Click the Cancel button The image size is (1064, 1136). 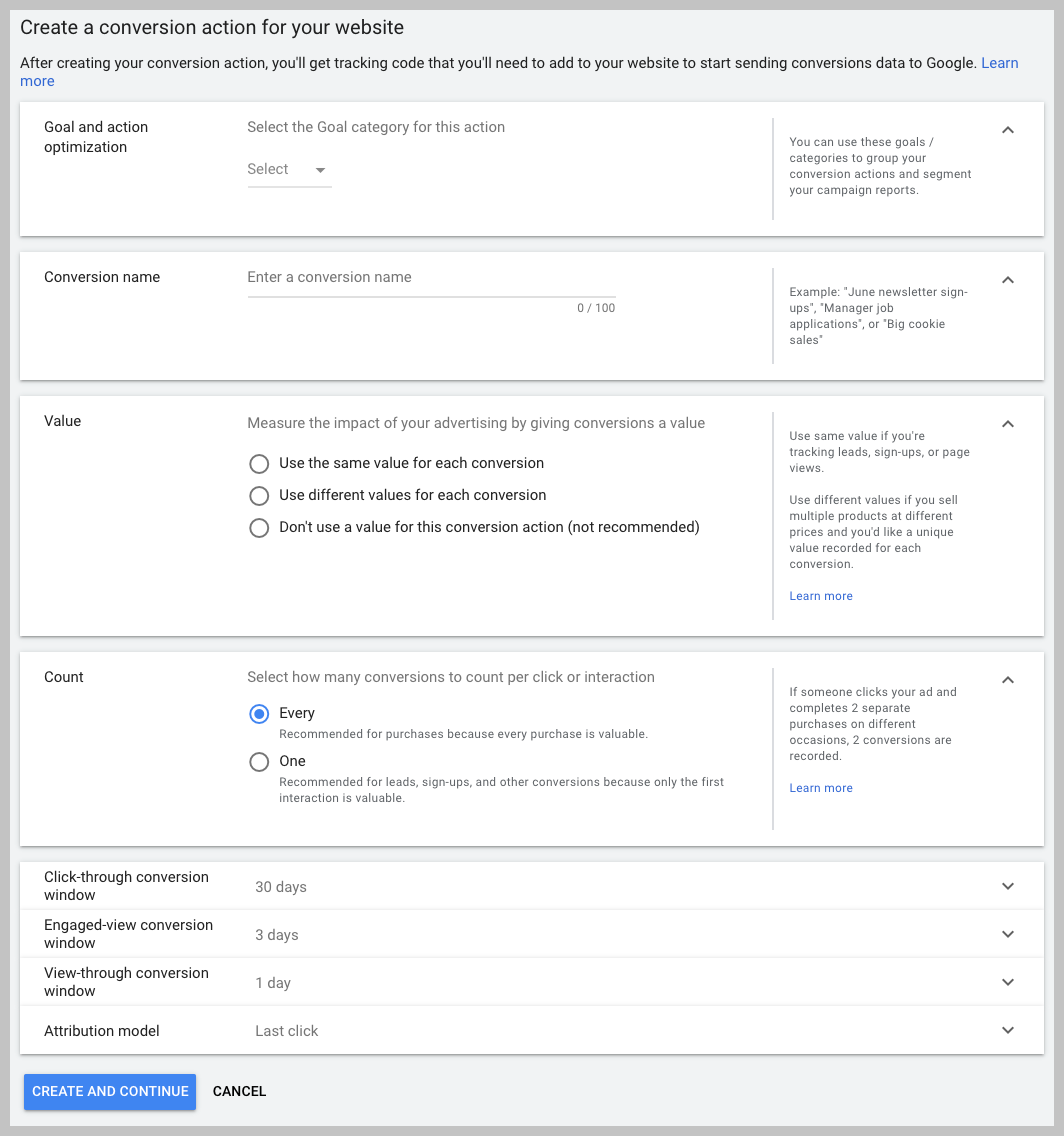(239, 1091)
